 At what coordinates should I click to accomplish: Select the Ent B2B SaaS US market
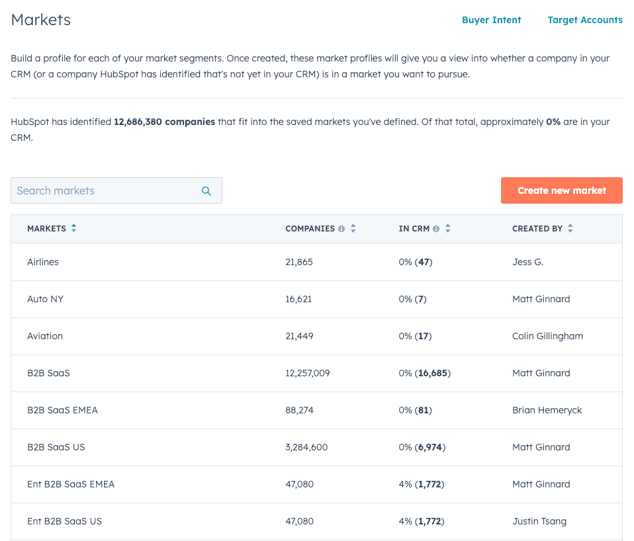[64, 521]
